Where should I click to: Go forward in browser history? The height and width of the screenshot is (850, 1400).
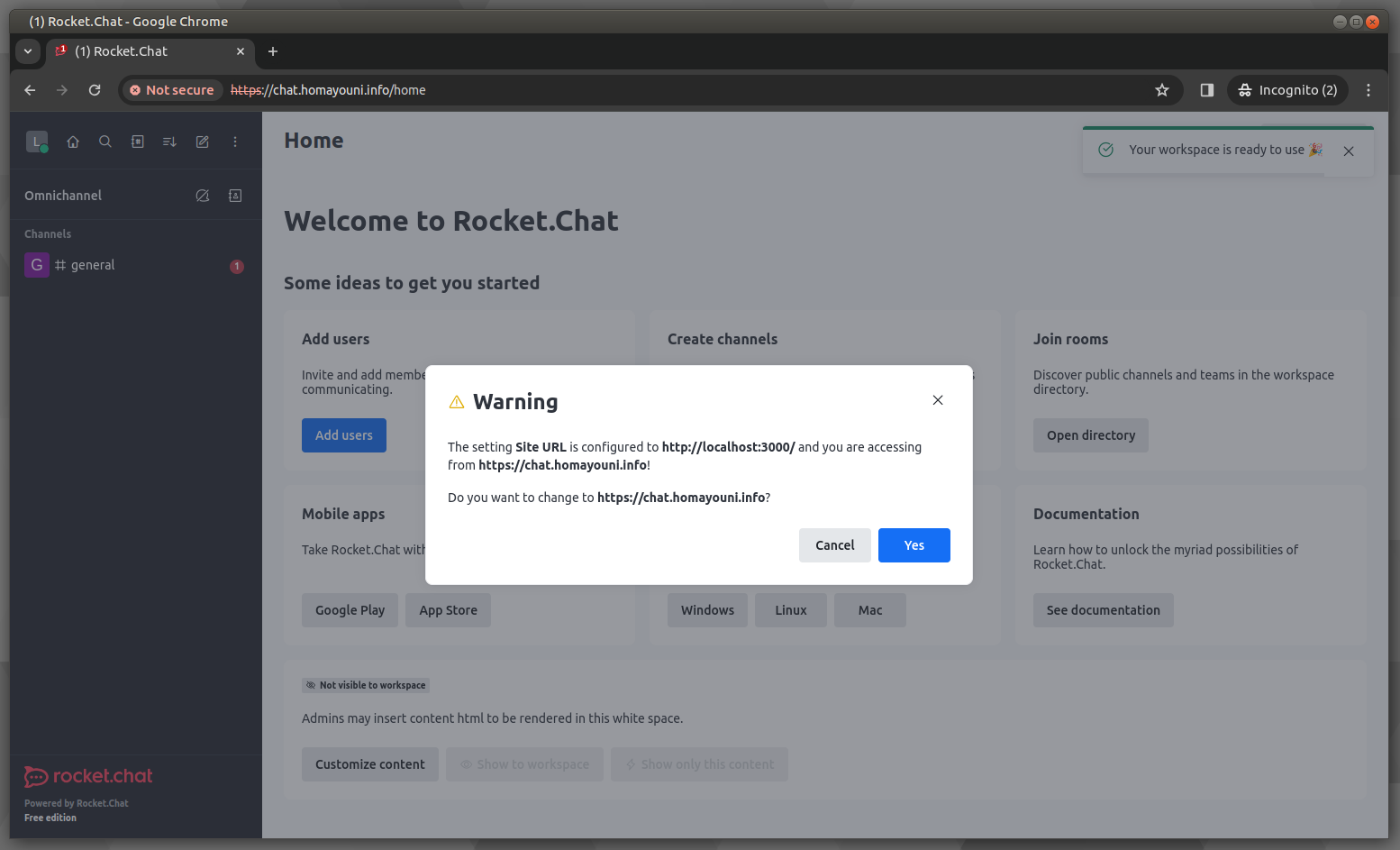[62, 90]
